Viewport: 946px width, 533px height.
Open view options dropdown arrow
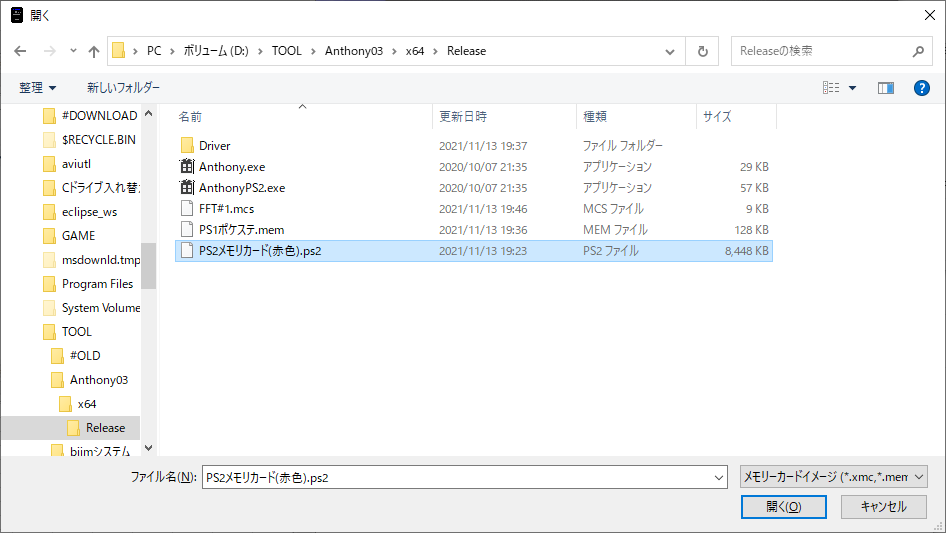click(x=852, y=88)
